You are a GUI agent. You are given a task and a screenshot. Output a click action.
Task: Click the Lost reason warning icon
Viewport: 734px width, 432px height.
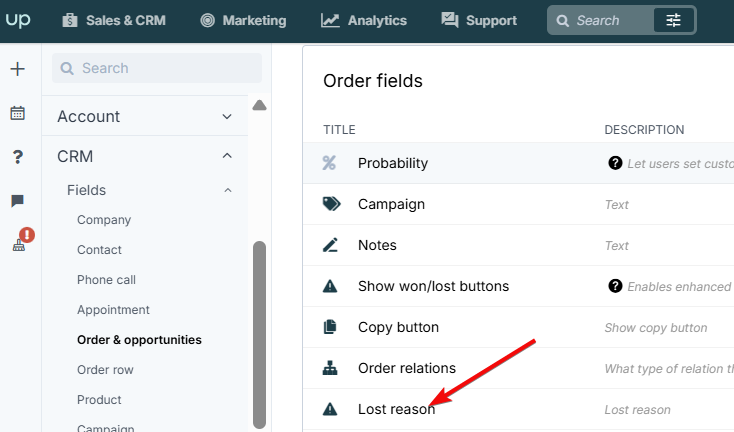[330, 409]
